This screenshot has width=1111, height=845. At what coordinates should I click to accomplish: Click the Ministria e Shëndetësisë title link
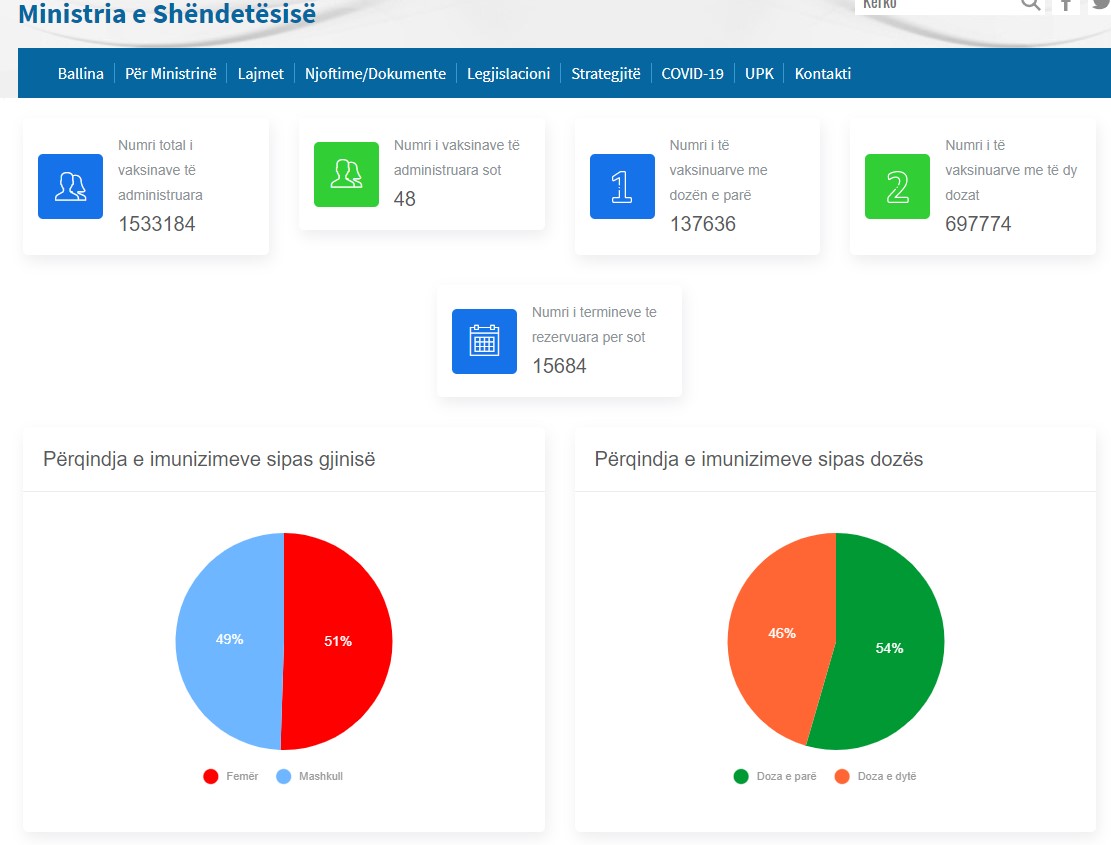tap(167, 14)
